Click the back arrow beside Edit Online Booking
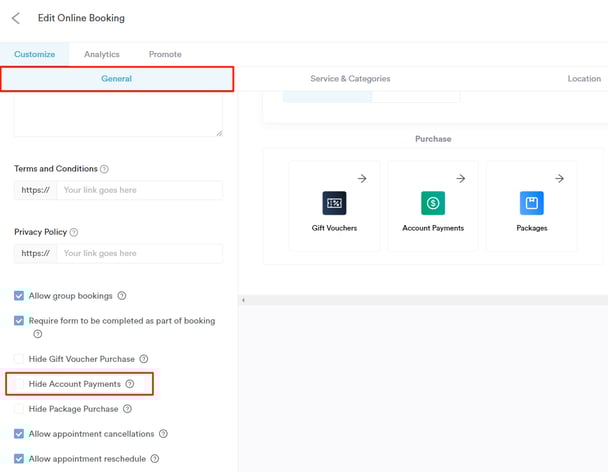The height and width of the screenshot is (472, 608). [16, 18]
